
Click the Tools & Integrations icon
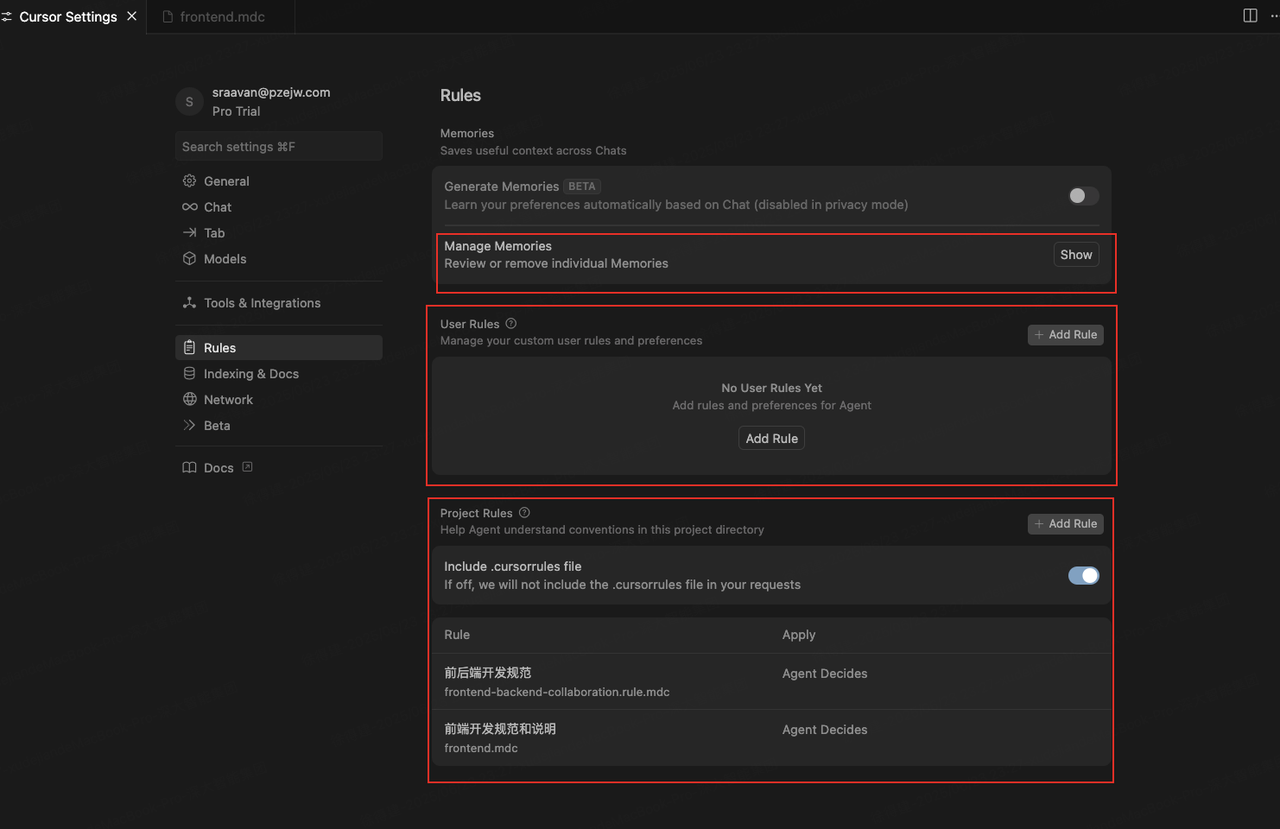[189, 303]
